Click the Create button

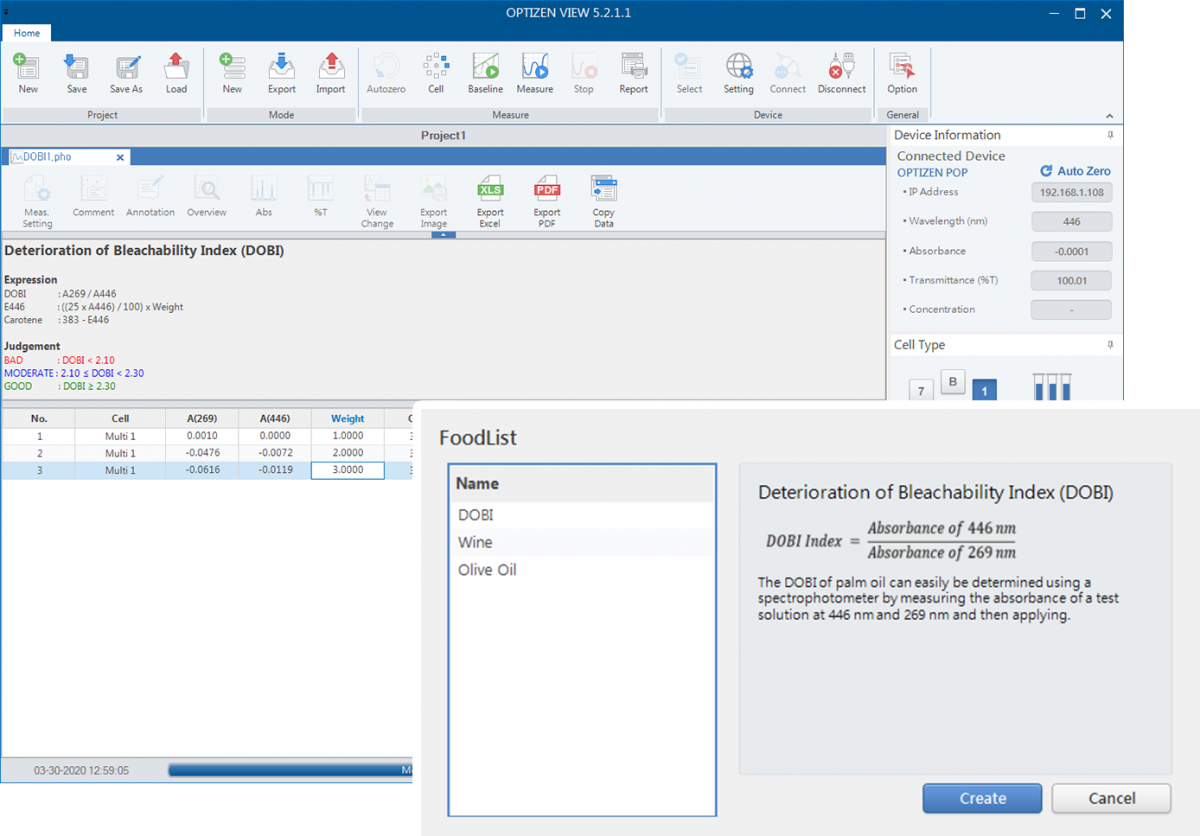[x=982, y=798]
